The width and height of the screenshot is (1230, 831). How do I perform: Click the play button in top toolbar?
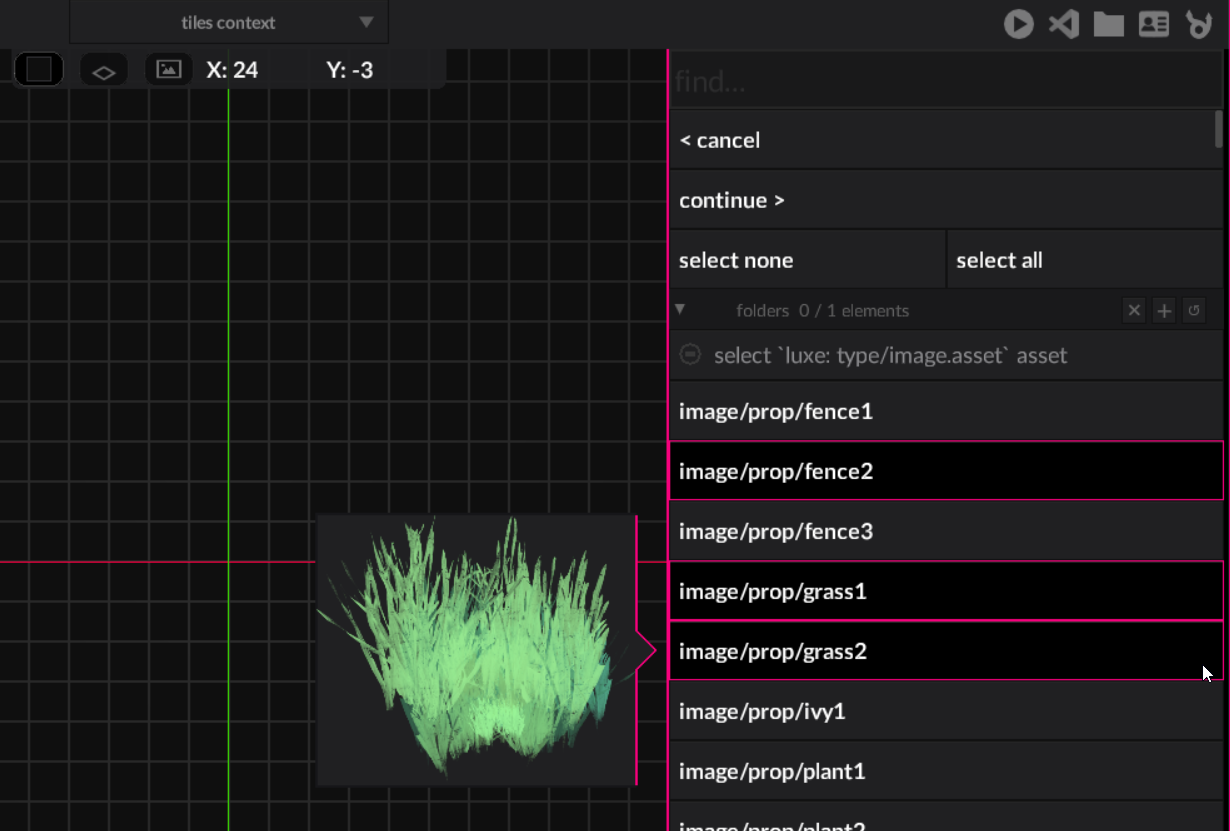1018,23
